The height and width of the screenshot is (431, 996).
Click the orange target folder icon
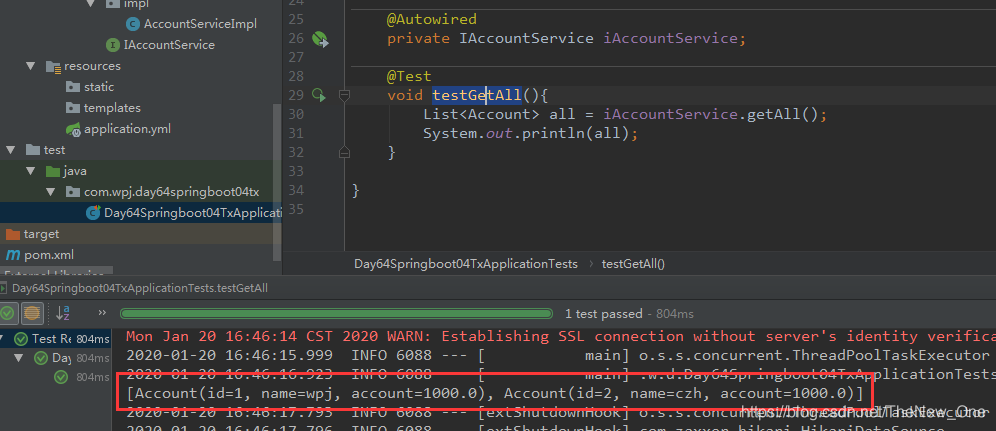(x=13, y=234)
